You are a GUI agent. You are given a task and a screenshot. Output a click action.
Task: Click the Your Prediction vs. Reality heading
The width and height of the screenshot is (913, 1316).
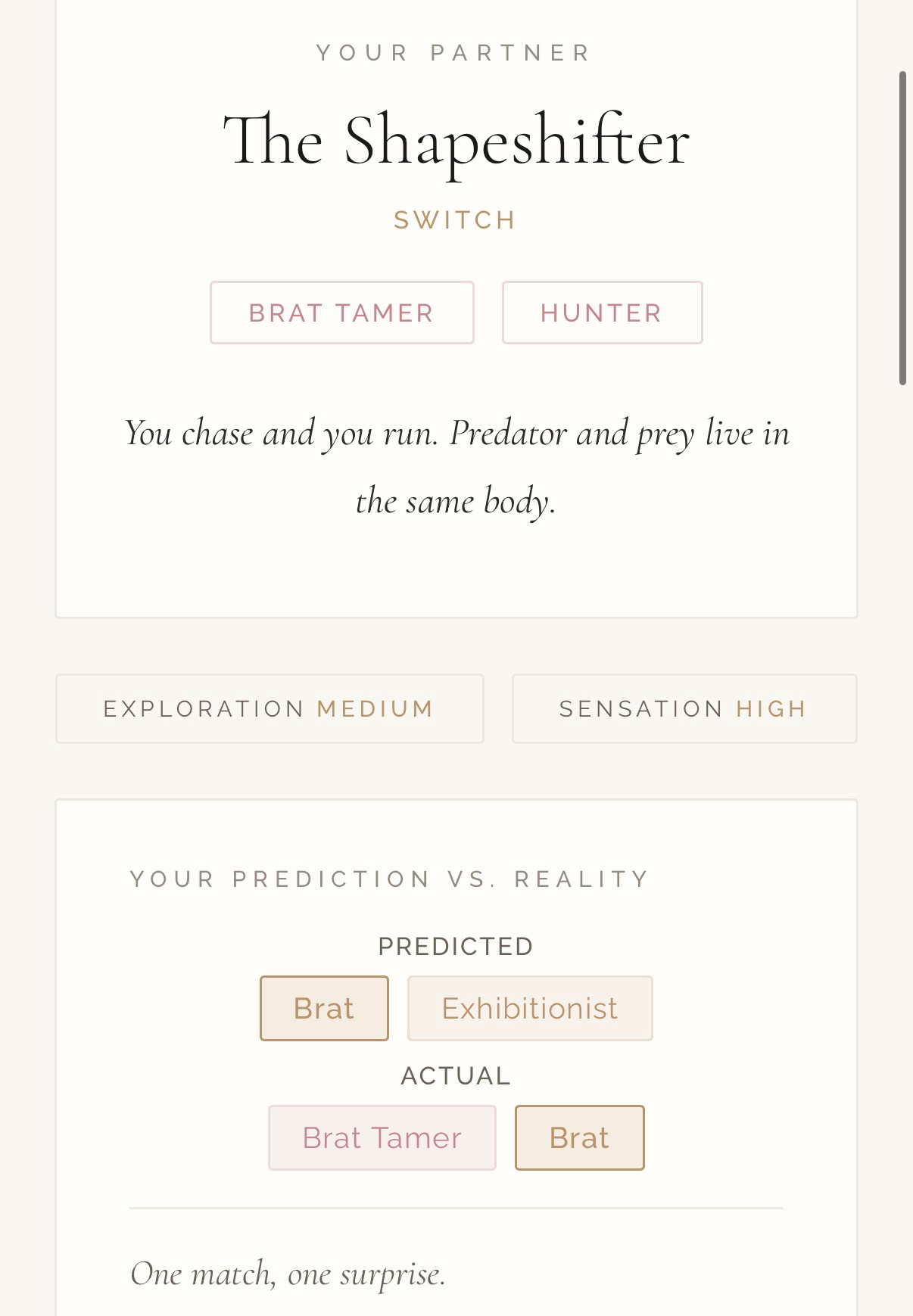point(391,879)
